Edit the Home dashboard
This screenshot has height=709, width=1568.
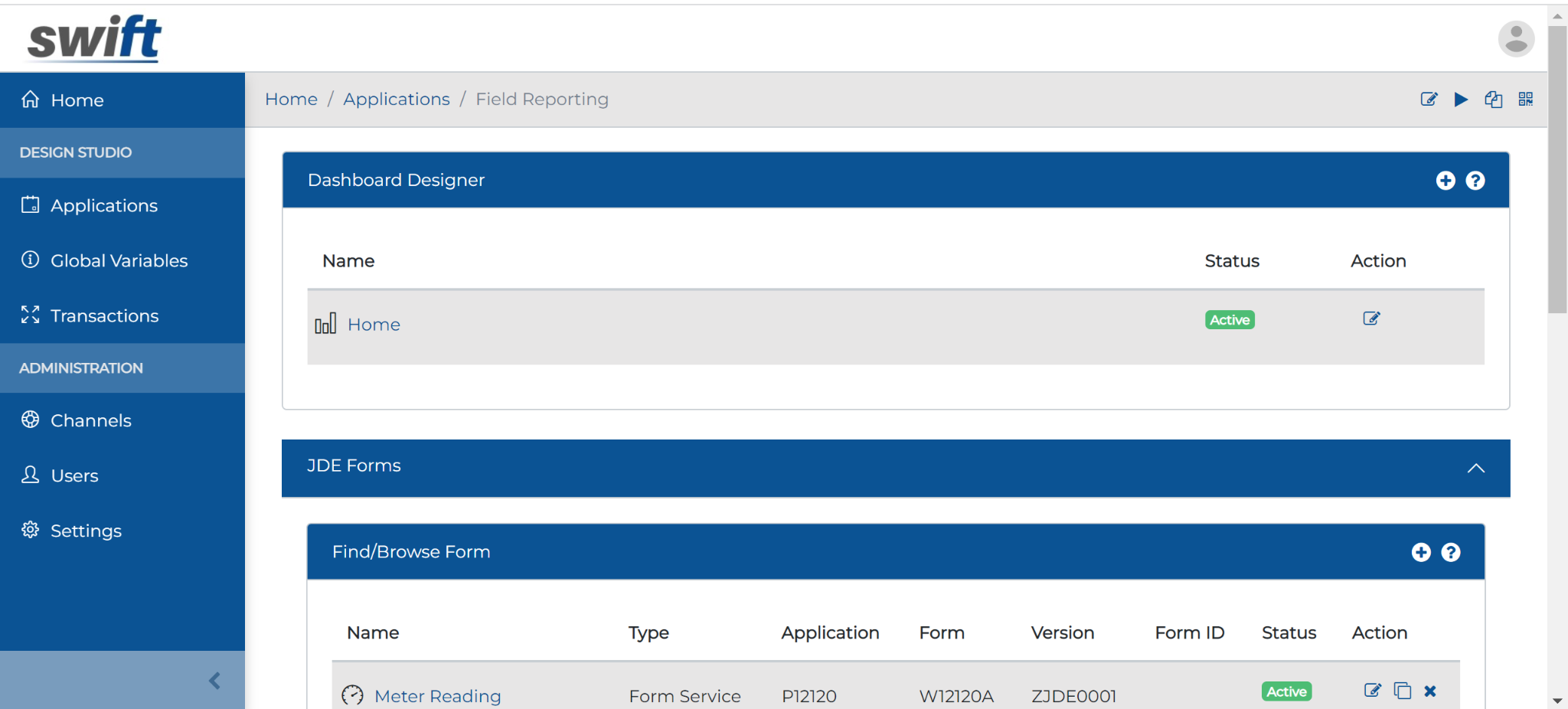1370,319
